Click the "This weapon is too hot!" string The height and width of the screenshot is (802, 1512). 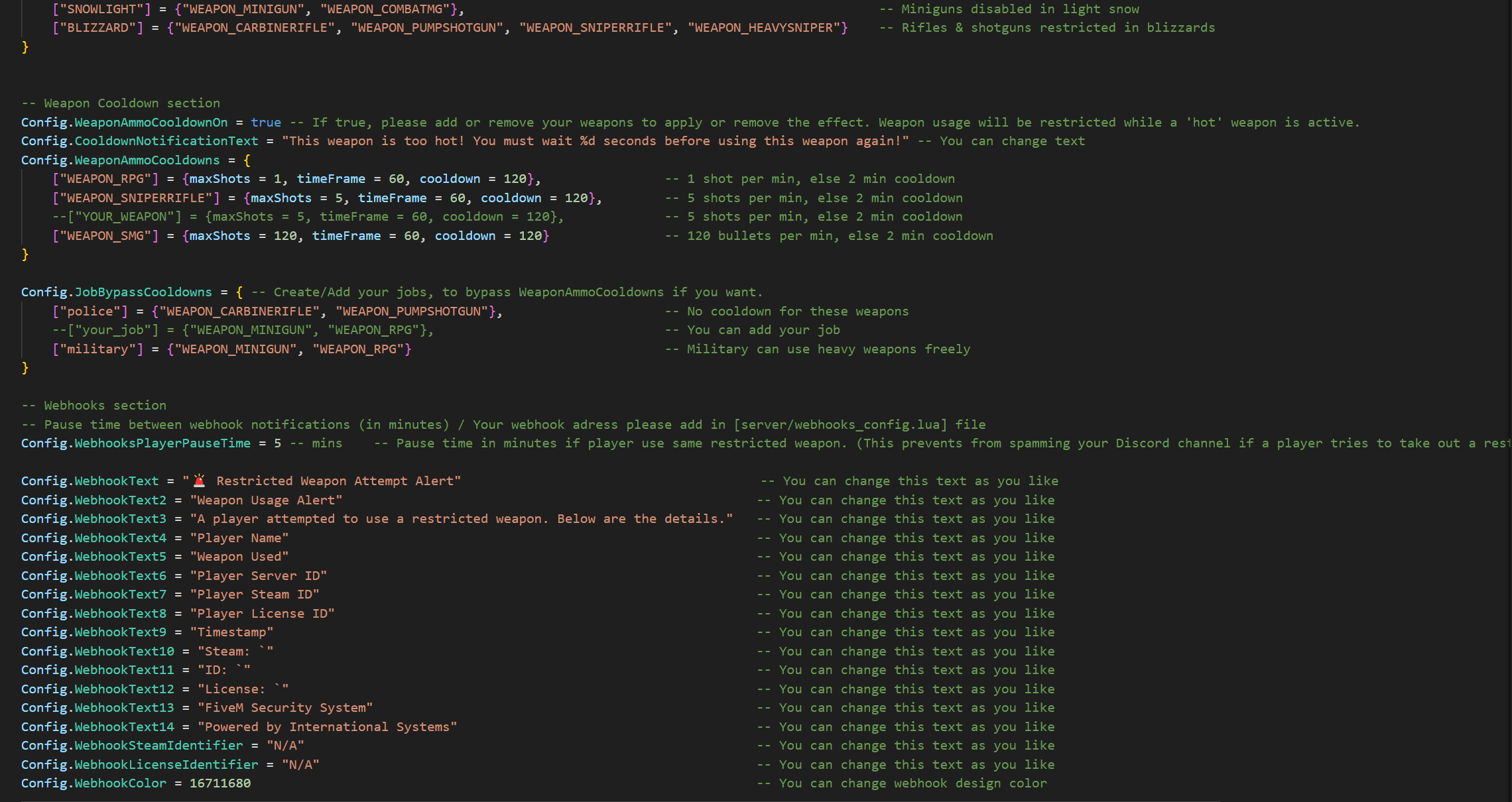coord(596,141)
